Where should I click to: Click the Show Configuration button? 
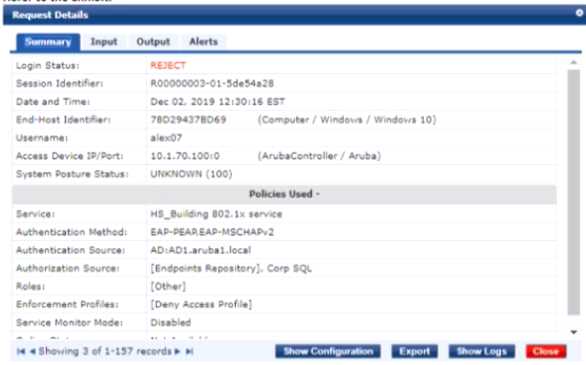point(328,351)
